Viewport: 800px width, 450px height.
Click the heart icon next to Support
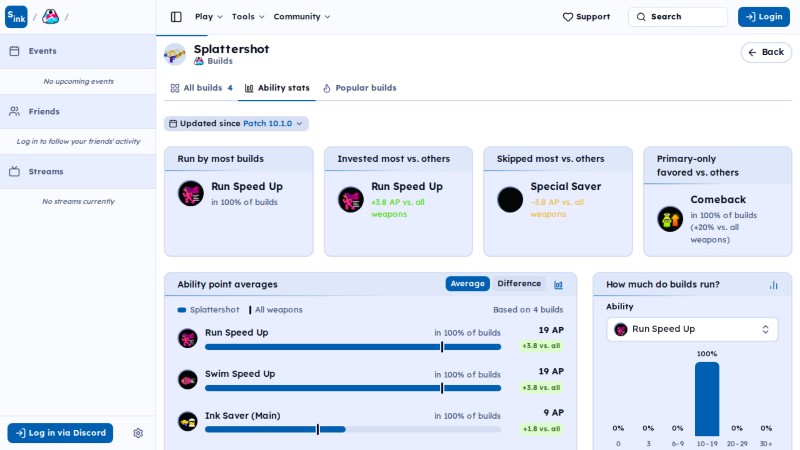click(x=567, y=17)
